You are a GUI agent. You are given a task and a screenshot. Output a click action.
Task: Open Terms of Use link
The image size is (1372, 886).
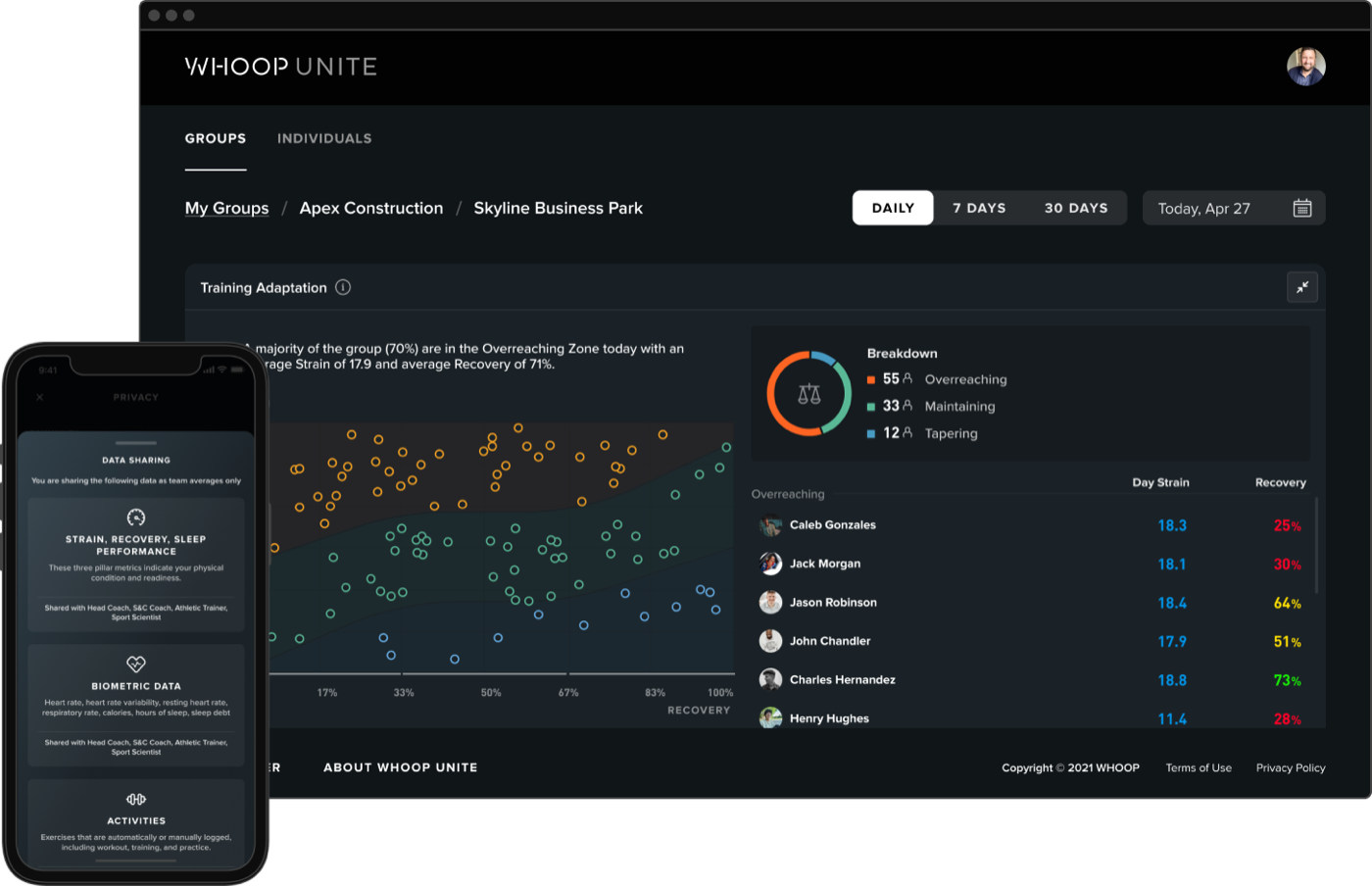point(1199,767)
